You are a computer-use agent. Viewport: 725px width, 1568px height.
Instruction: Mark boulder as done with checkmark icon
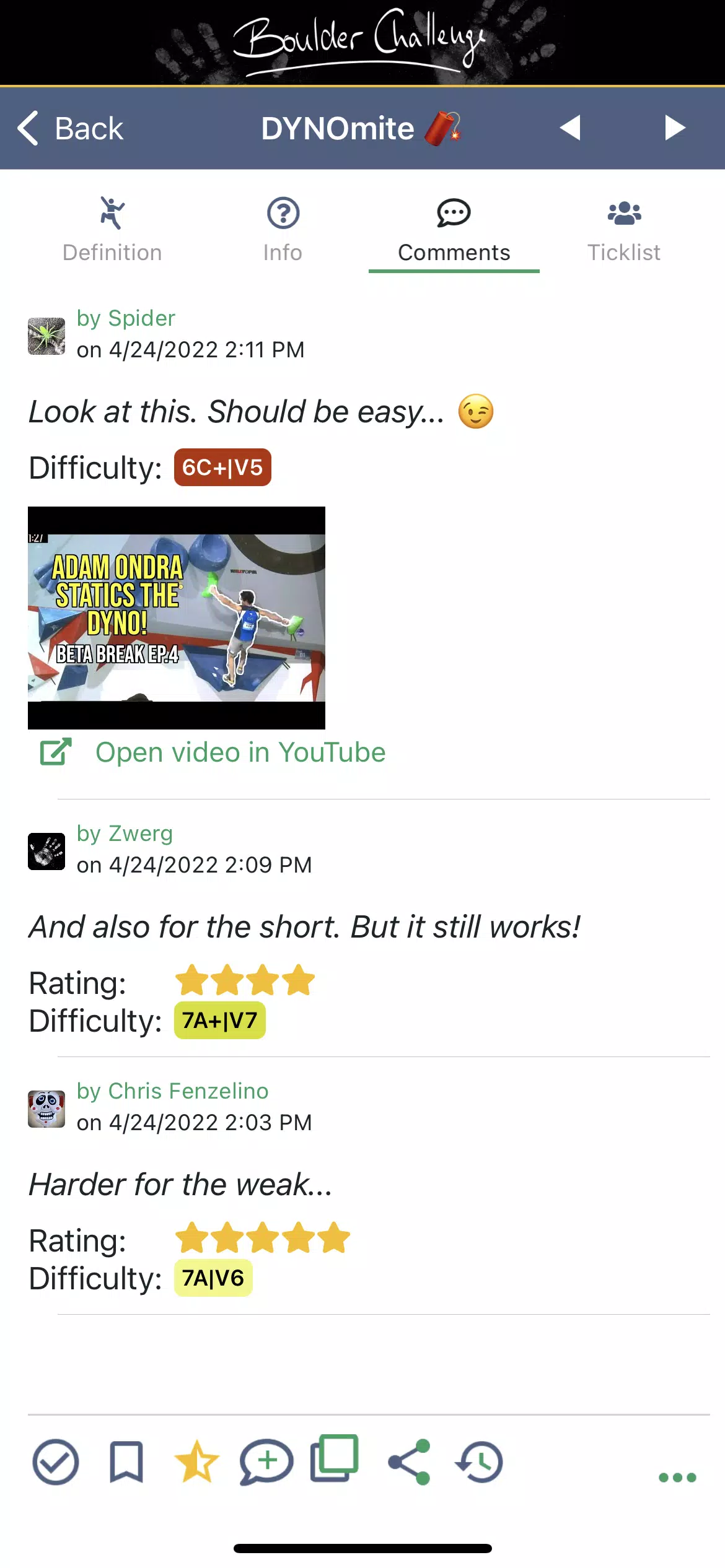click(55, 1462)
